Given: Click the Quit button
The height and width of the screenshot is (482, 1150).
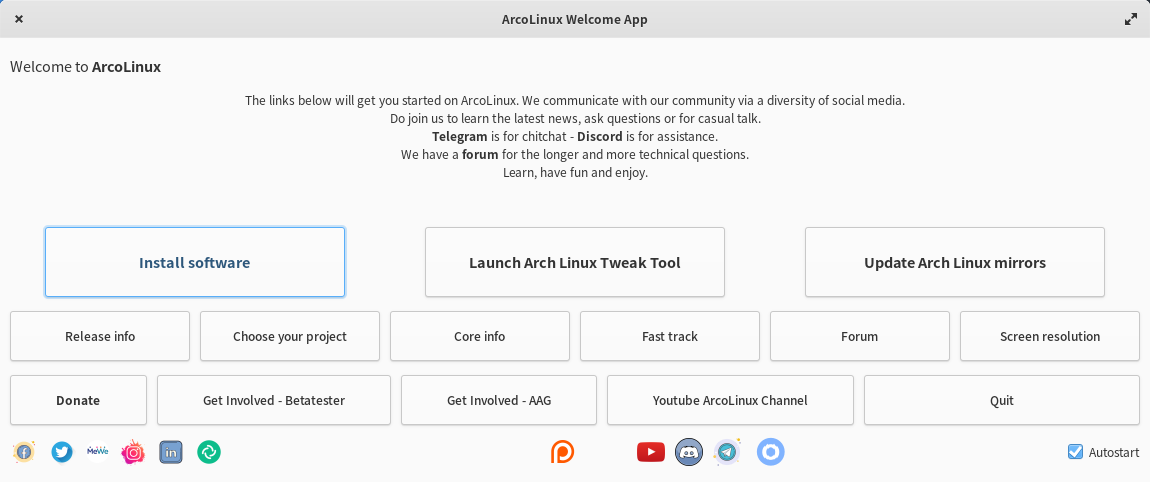Looking at the screenshot, I should 1002,400.
